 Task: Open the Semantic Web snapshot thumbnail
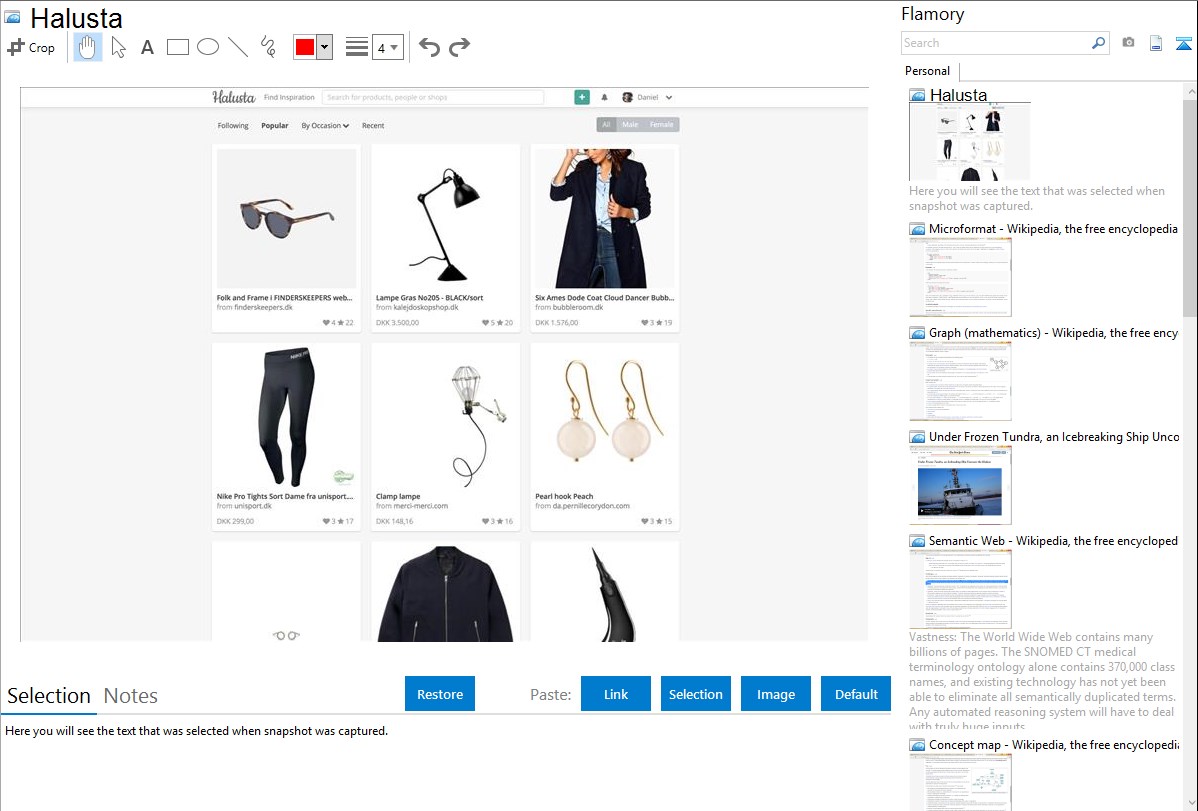[x=960, y=589]
